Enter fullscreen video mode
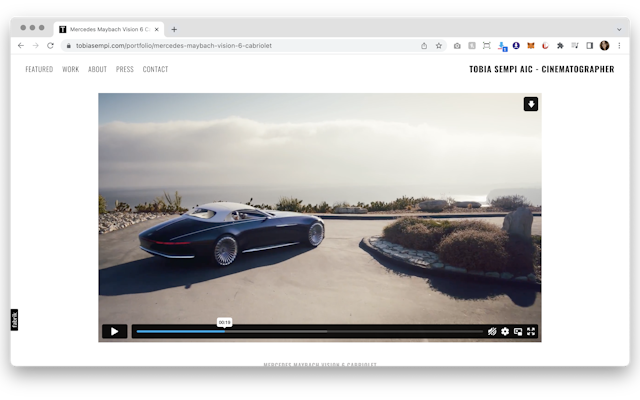 click(531, 331)
